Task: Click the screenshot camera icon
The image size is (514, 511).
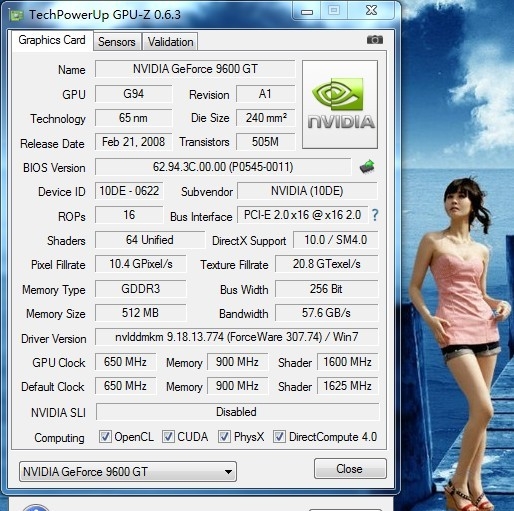Action: [x=375, y=40]
